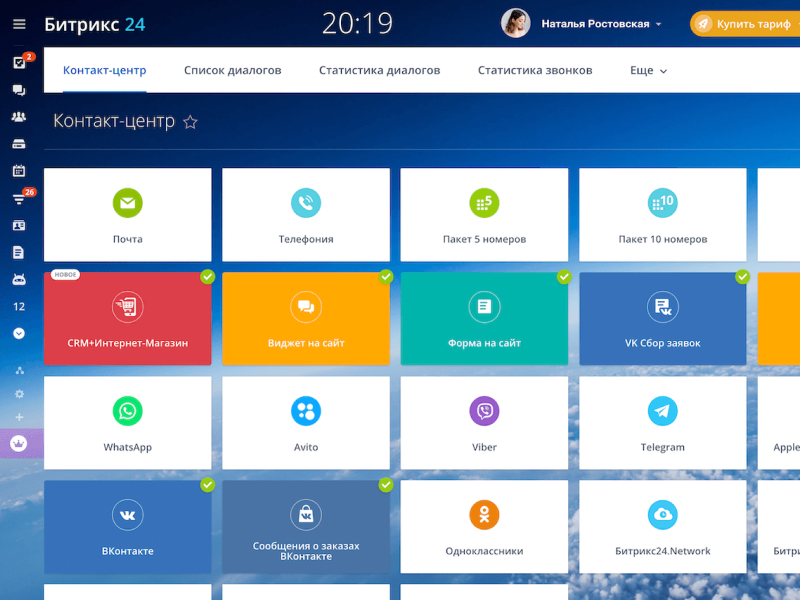Viewport: 800px width, 600px height.
Task: Click the Битрикс 24 logo
Action: (94, 24)
